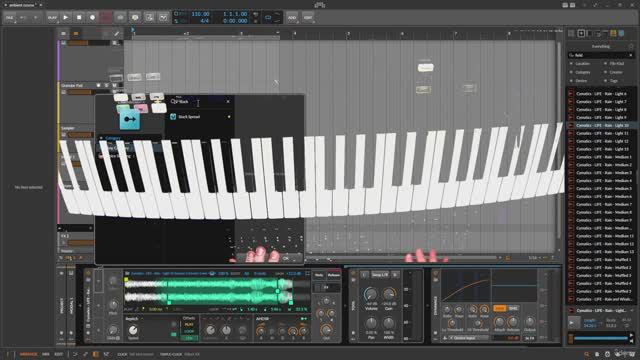640x360 pixels.
Task: Arm the global record button
Action: coord(92,18)
